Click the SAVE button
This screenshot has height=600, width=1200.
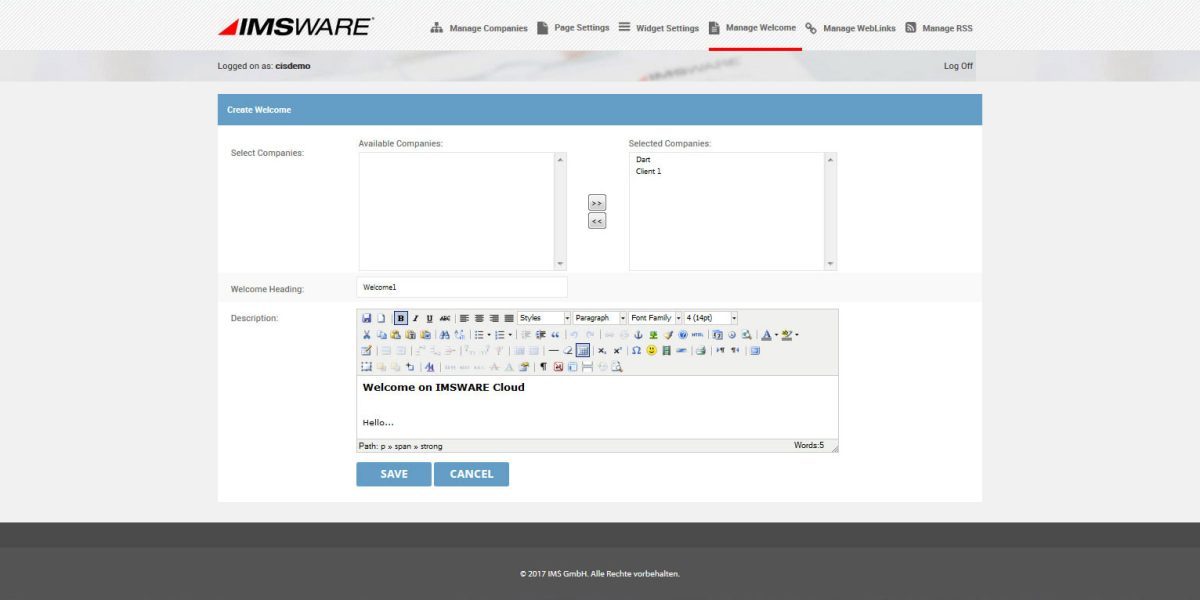pos(393,473)
